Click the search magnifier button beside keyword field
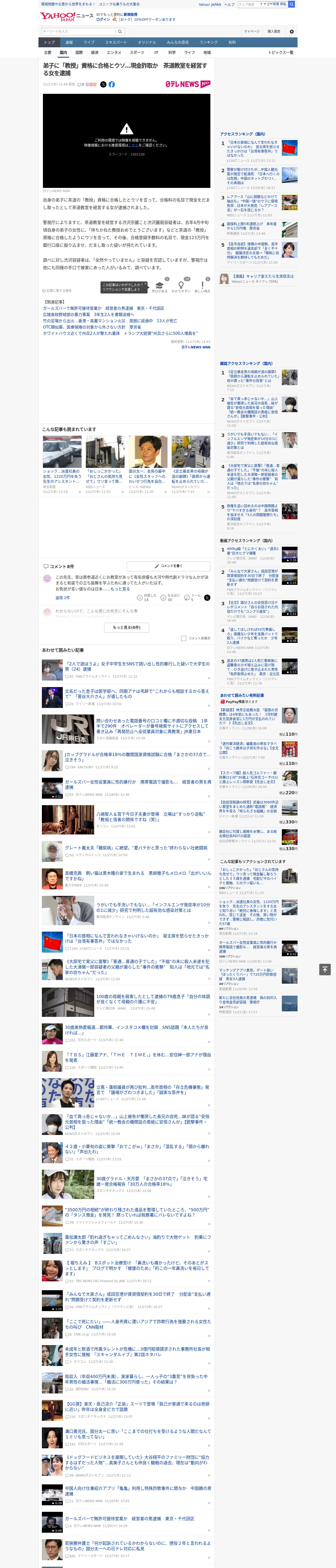Screen dimensions: 336x1568 120,32
